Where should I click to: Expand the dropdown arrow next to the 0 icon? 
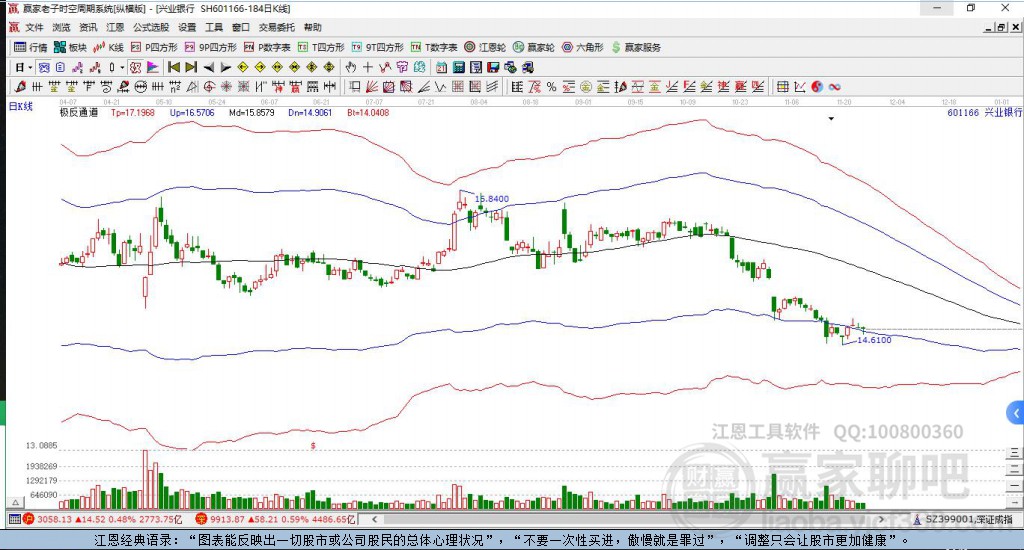click(121, 67)
